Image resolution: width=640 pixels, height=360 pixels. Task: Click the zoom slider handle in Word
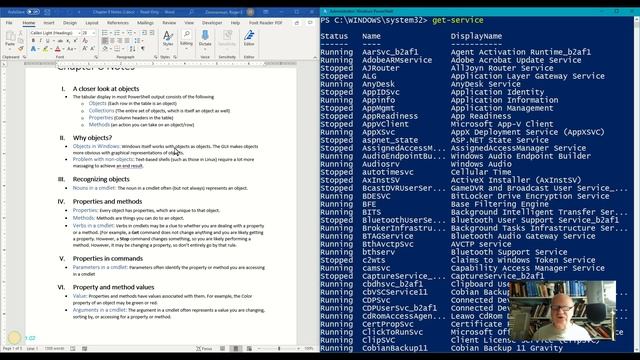pos(279,349)
